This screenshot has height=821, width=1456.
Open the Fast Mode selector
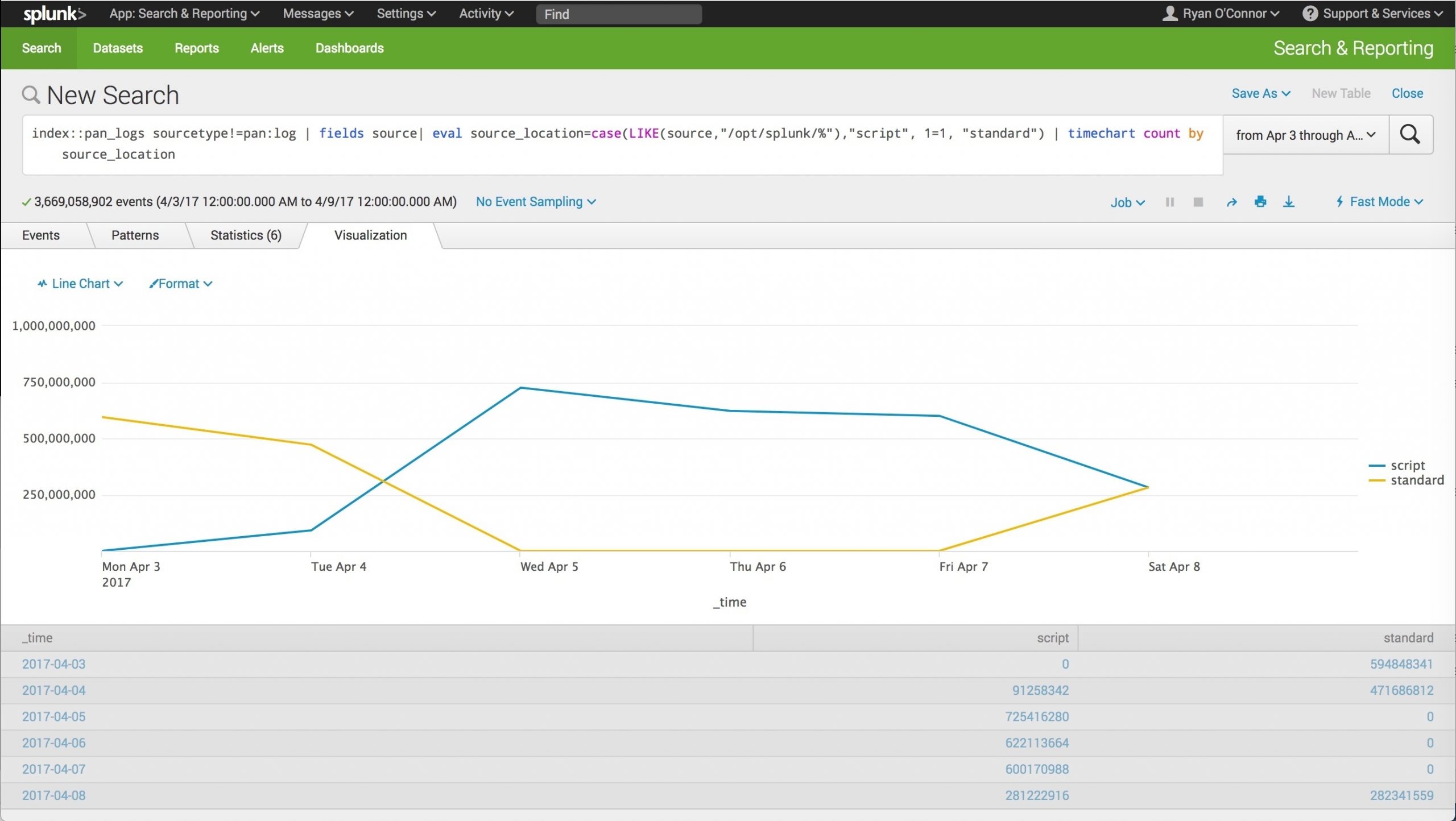tap(1380, 201)
